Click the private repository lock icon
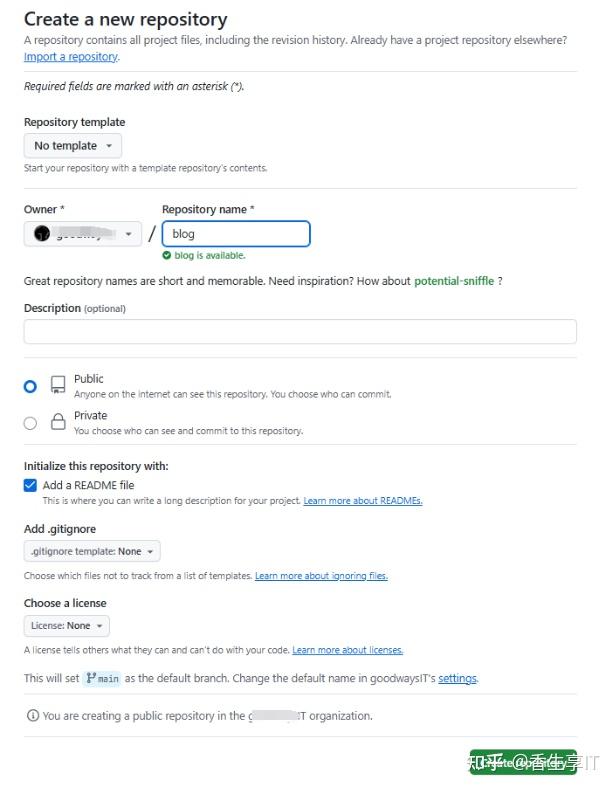The height and width of the screenshot is (789, 615). 58,422
